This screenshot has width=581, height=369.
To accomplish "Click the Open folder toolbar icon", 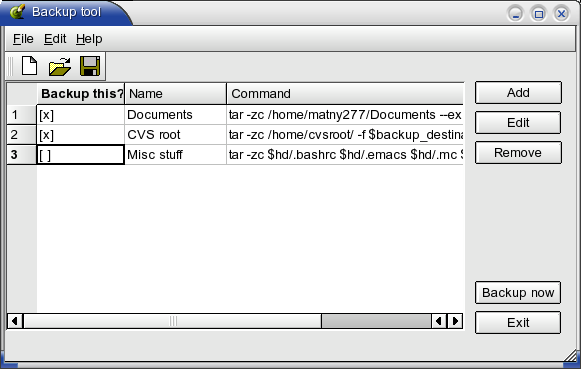I will pyautogui.click(x=60, y=67).
